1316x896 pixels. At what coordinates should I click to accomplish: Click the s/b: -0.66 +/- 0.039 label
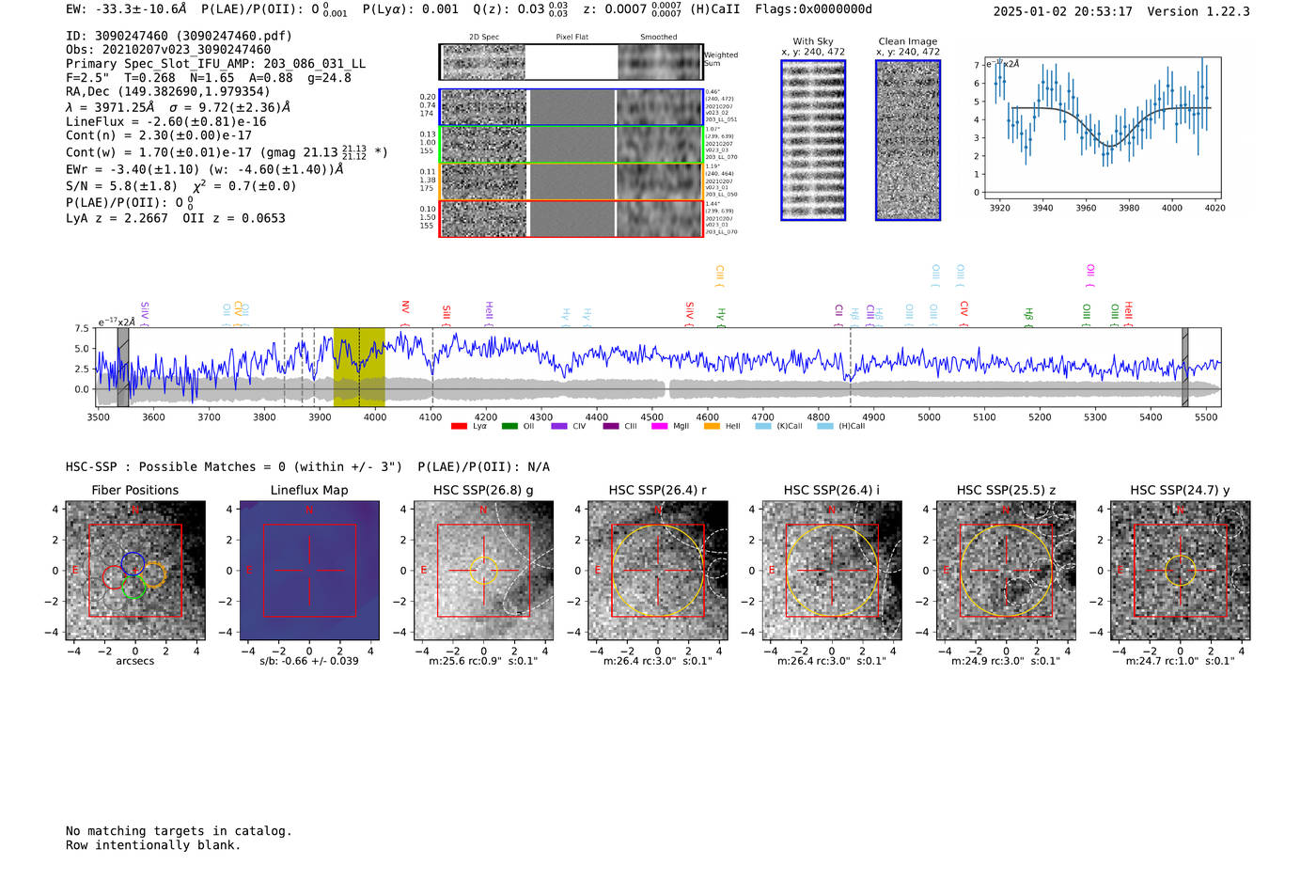coord(309,661)
